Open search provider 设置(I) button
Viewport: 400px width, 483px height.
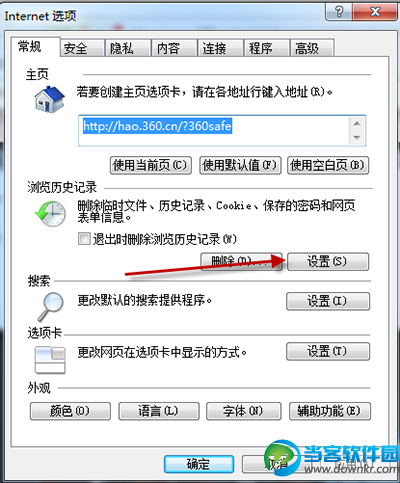(x=328, y=301)
